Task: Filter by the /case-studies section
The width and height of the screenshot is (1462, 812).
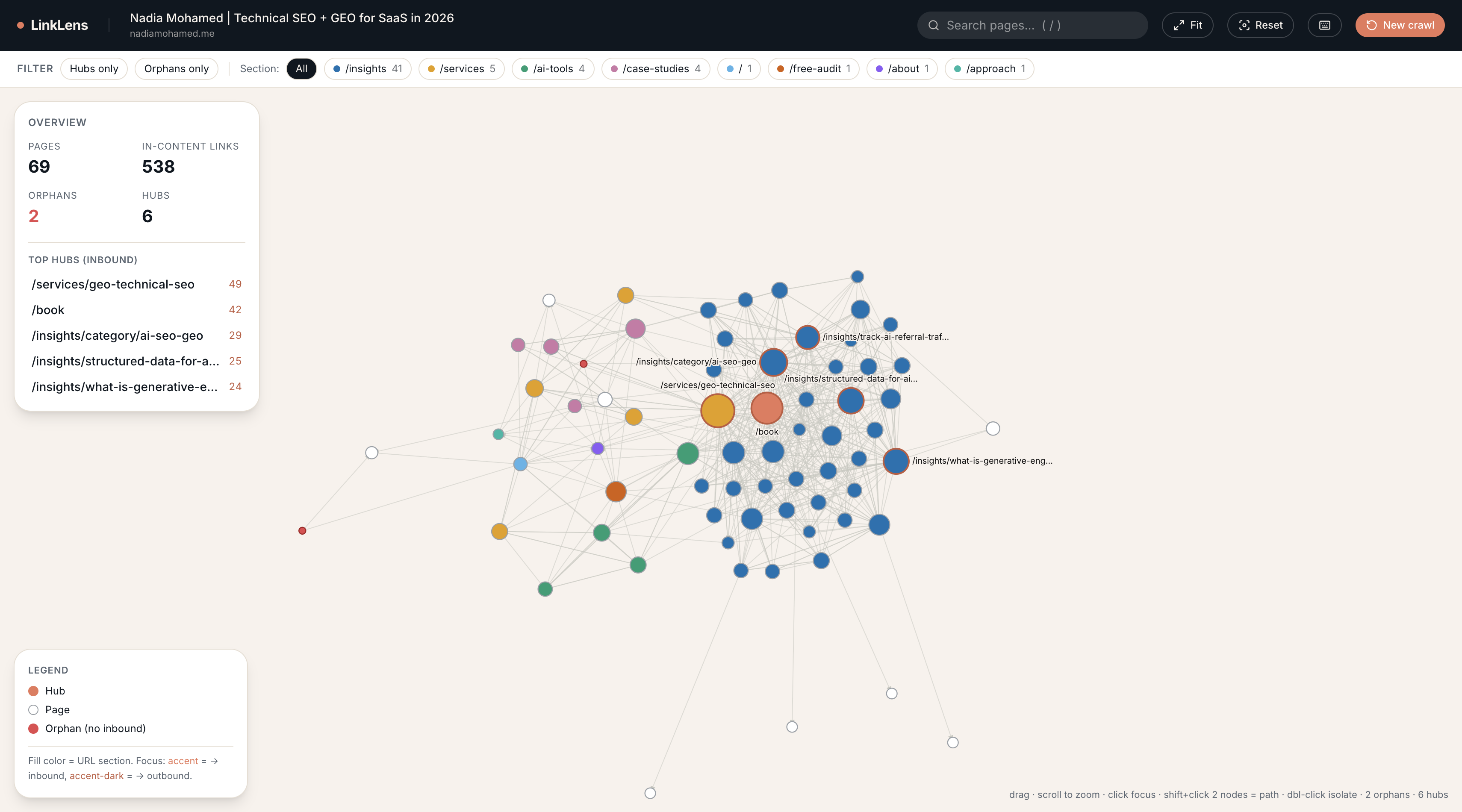Action: click(x=655, y=69)
